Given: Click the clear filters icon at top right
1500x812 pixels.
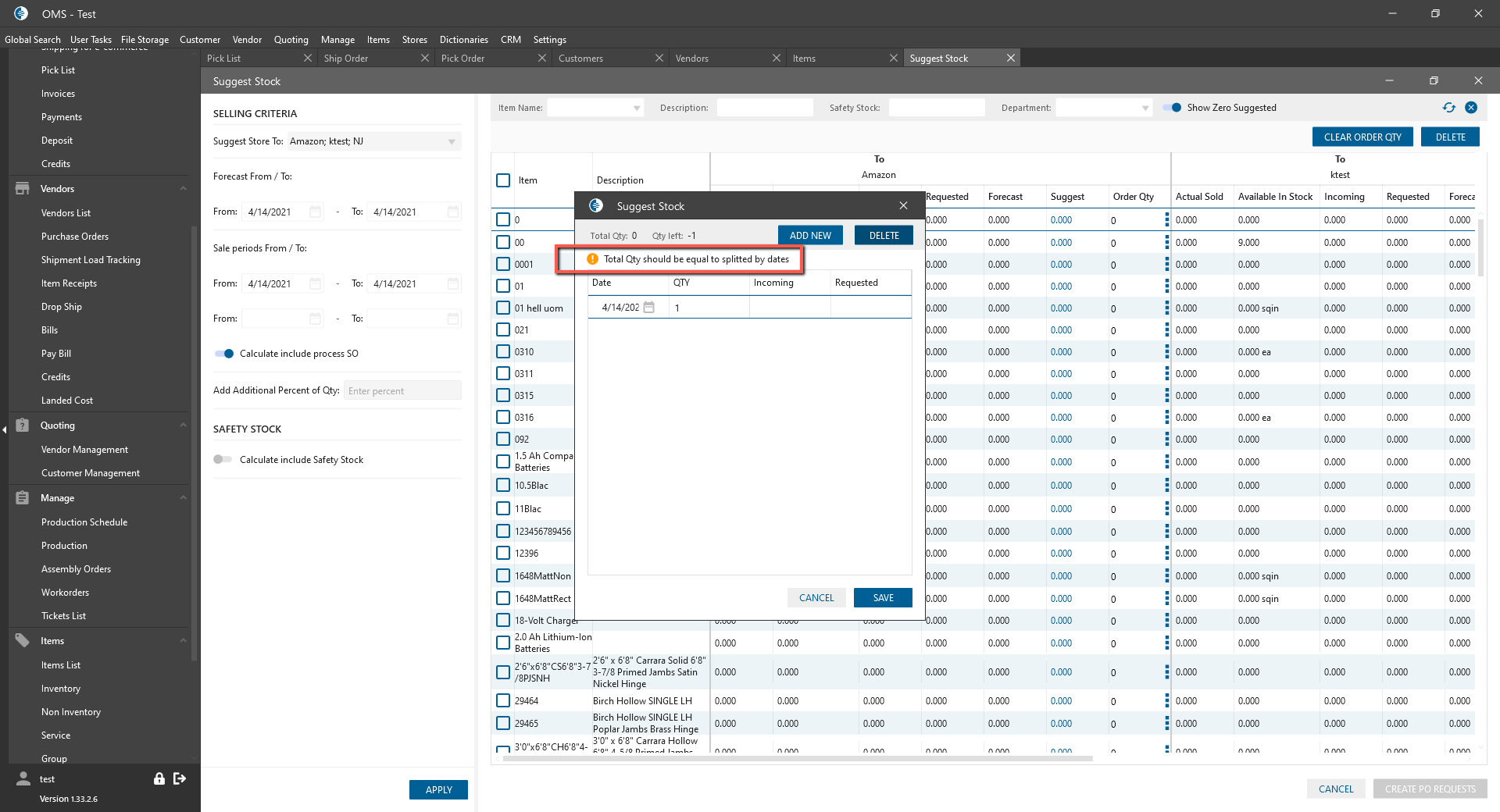Looking at the screenshot, I should click(x=1471, y=108).
